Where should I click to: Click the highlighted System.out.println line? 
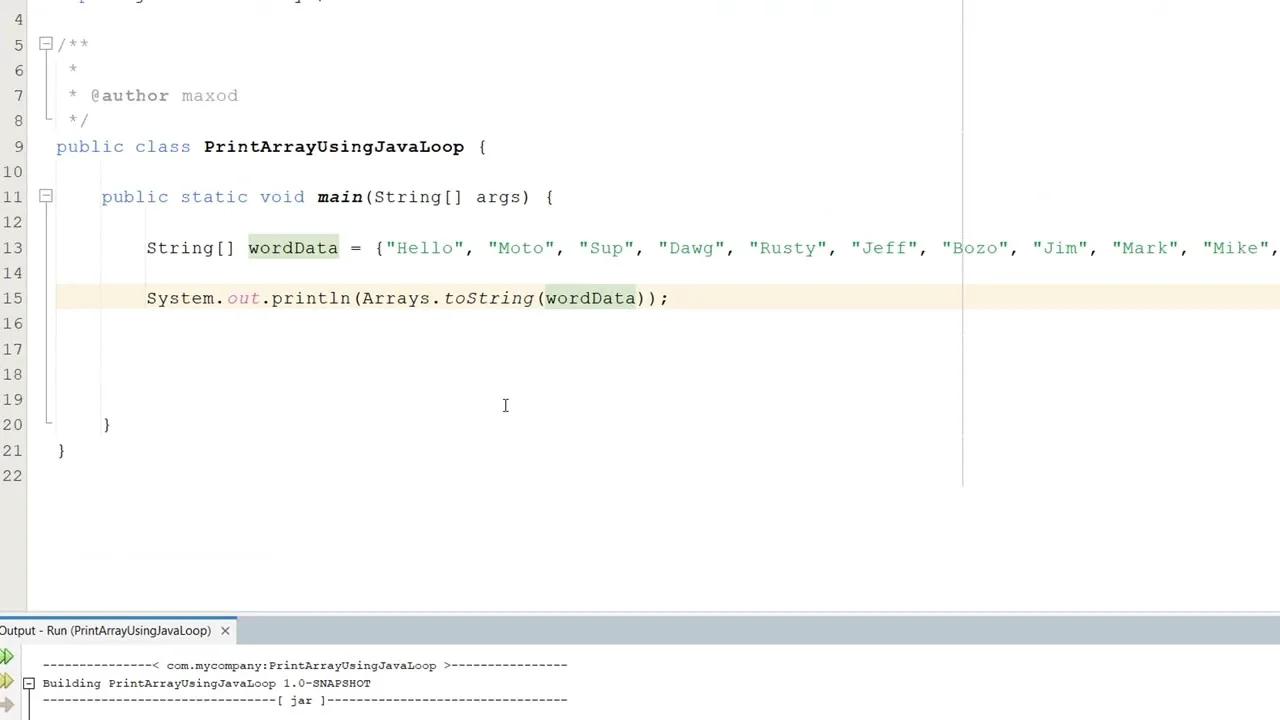400,298
